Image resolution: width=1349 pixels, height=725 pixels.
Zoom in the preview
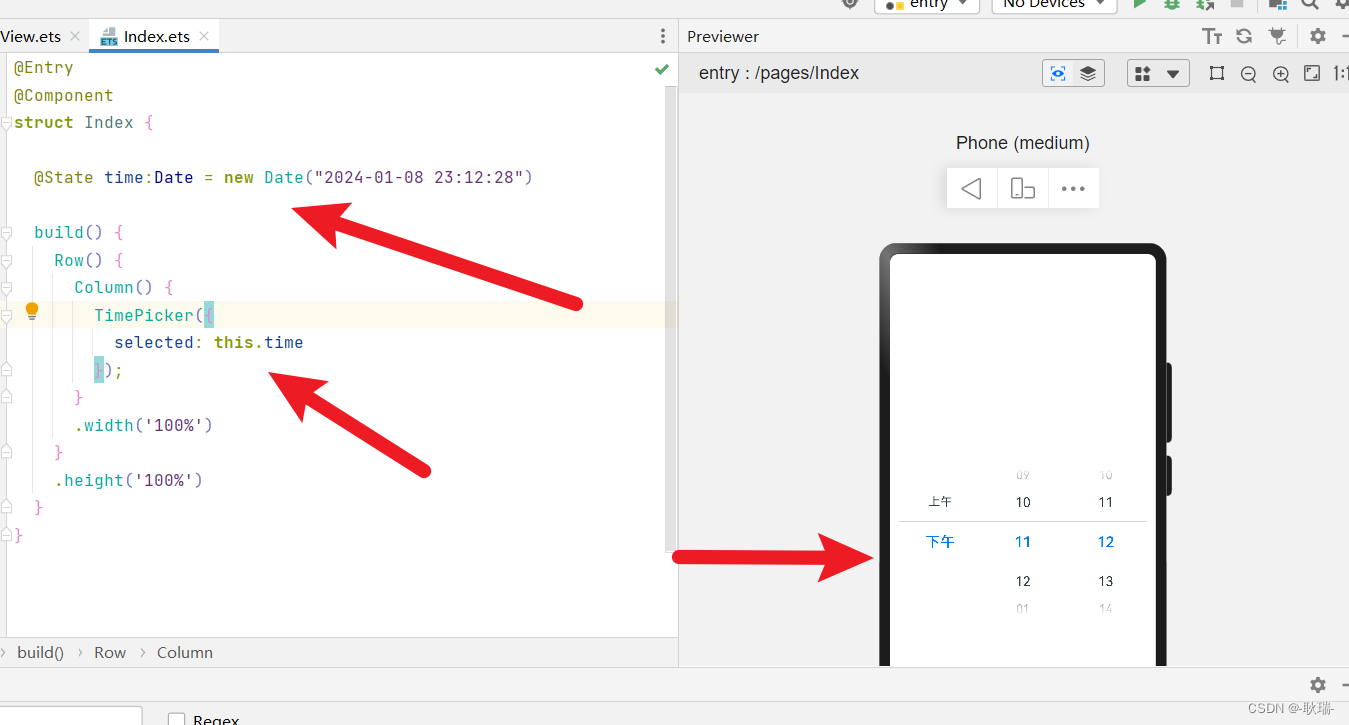point(1280,74)
